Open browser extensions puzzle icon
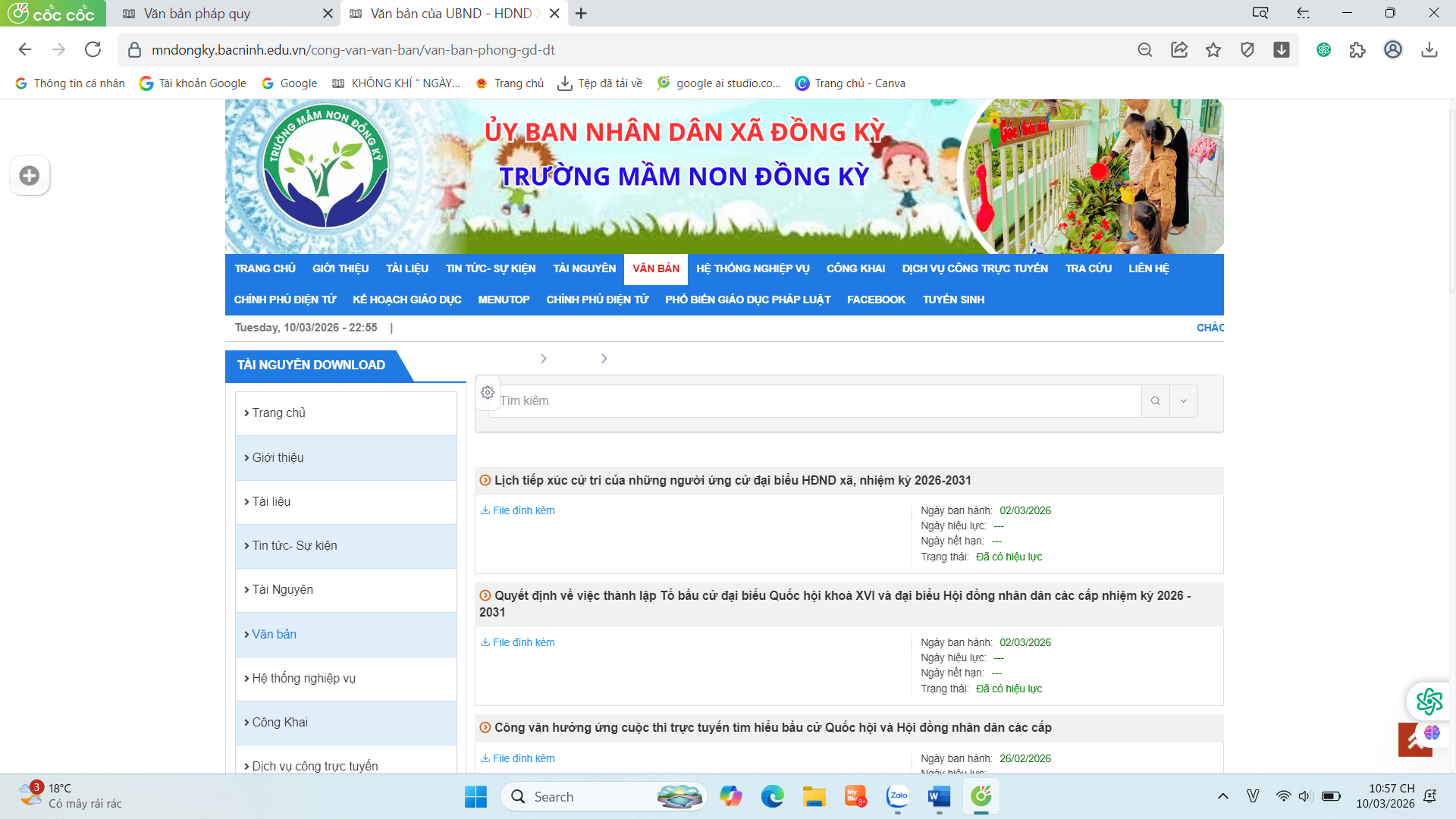Screen dimensions: 1456x819 1357,50
